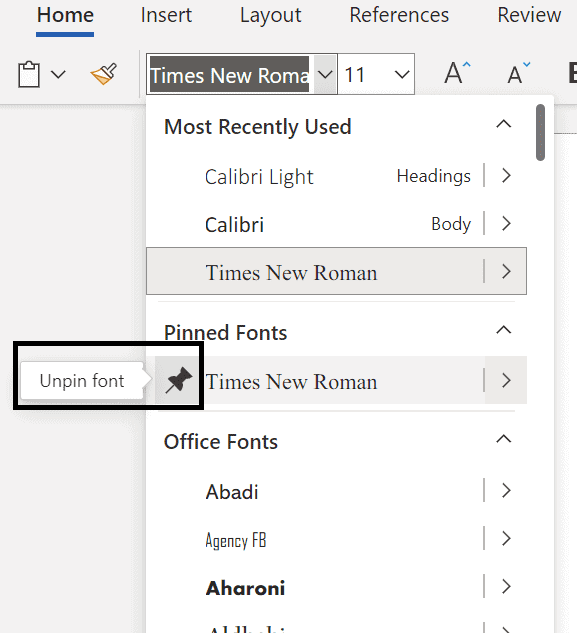Open the Layout tab
This screenshot has height=633, width=577.
[x=271, y=16]
